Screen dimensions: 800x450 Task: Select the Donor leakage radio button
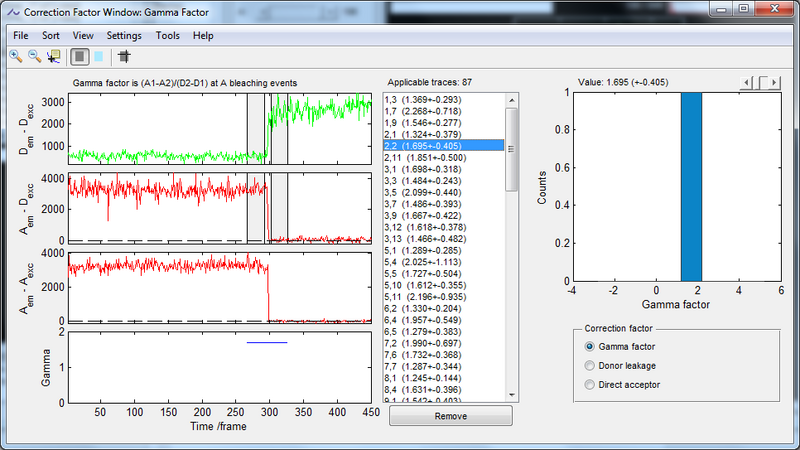pyautogui.click(x=590, y=365)
